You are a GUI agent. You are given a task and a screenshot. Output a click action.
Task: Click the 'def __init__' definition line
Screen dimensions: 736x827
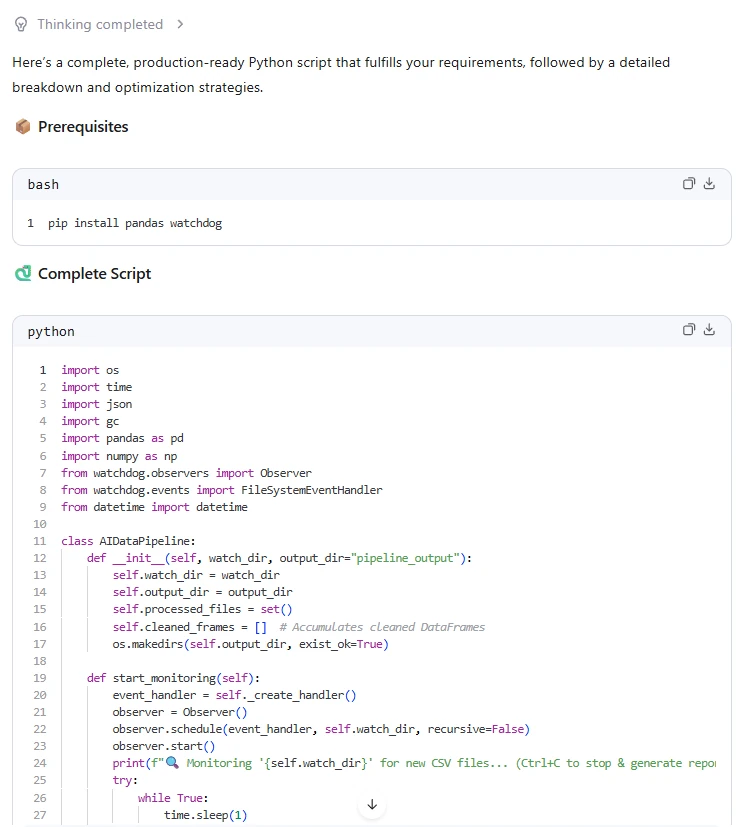click(279, 557)
